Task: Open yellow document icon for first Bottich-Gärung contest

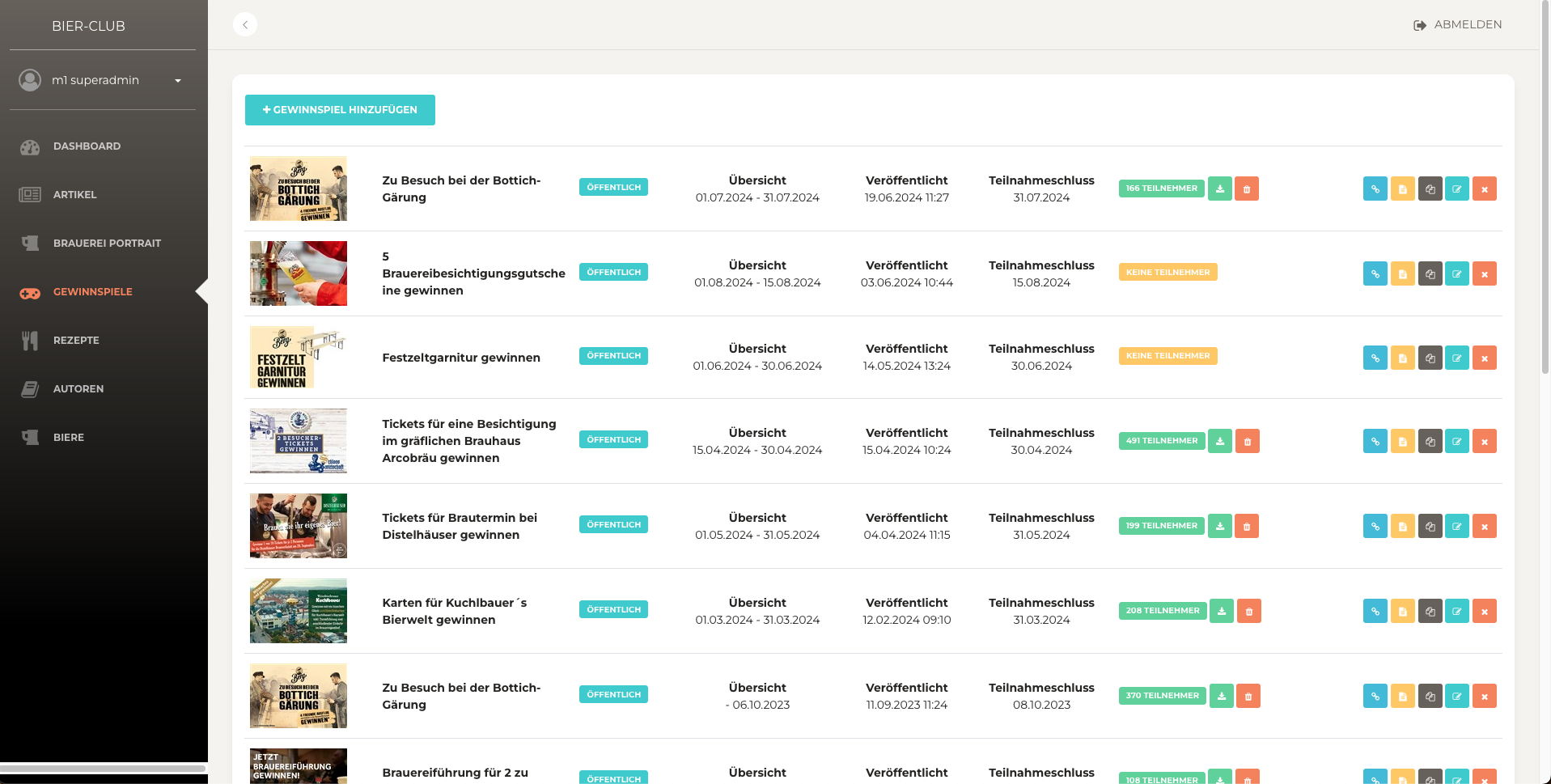Action: click(x=1402, y=189)
